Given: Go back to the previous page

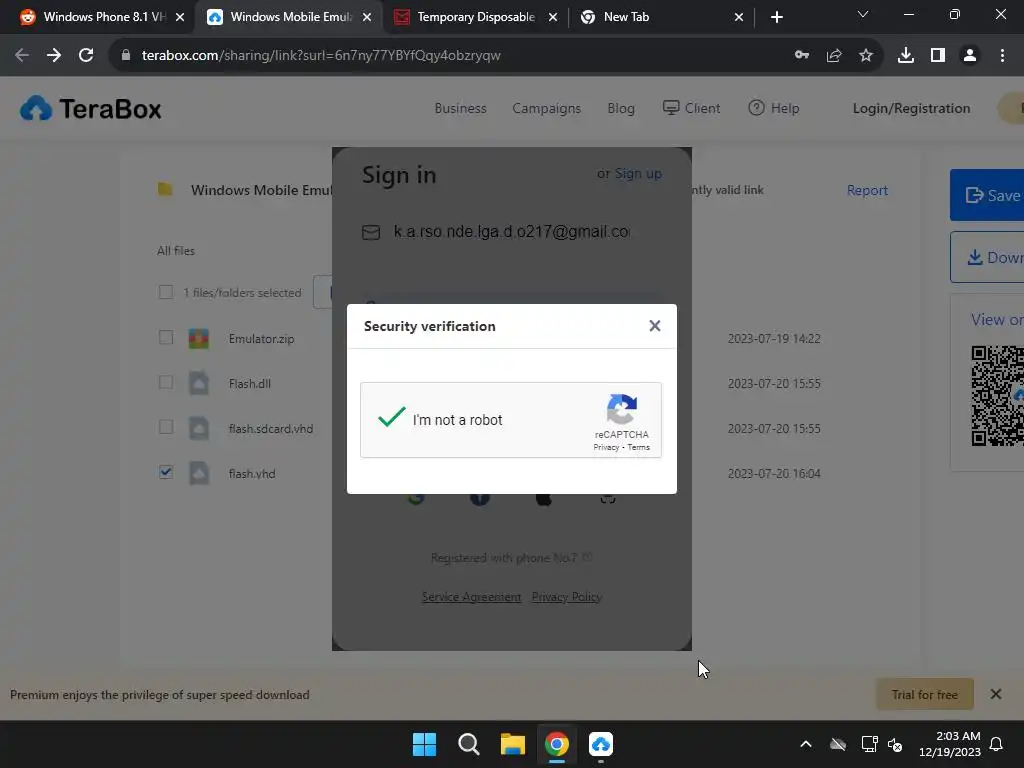Looking at the screenshot, I should click(x=22, y=56).
